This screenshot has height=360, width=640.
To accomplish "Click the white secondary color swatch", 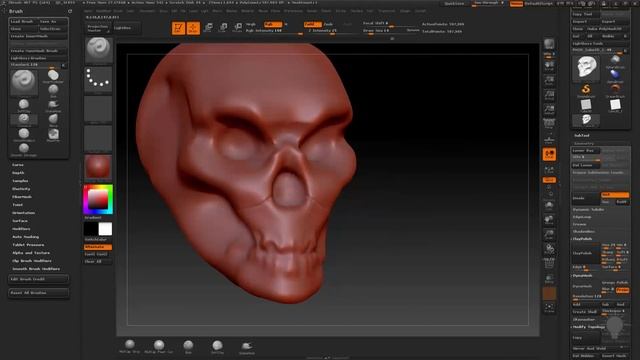I will pyautogui.click(x=105, y=229).
